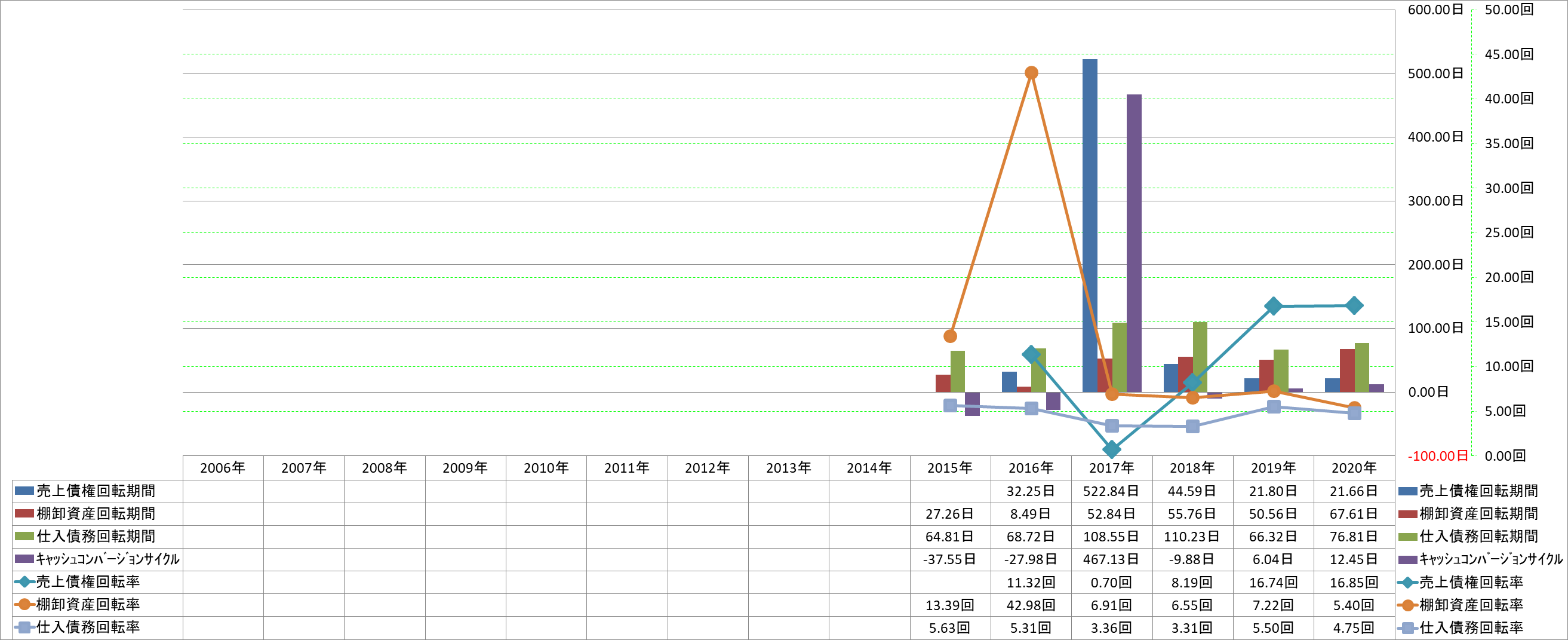The height and width of the screenshot is (640, 1568).
Task: Select the green 2015 bar
Action: pyautogui.click(x=958, y=372)
